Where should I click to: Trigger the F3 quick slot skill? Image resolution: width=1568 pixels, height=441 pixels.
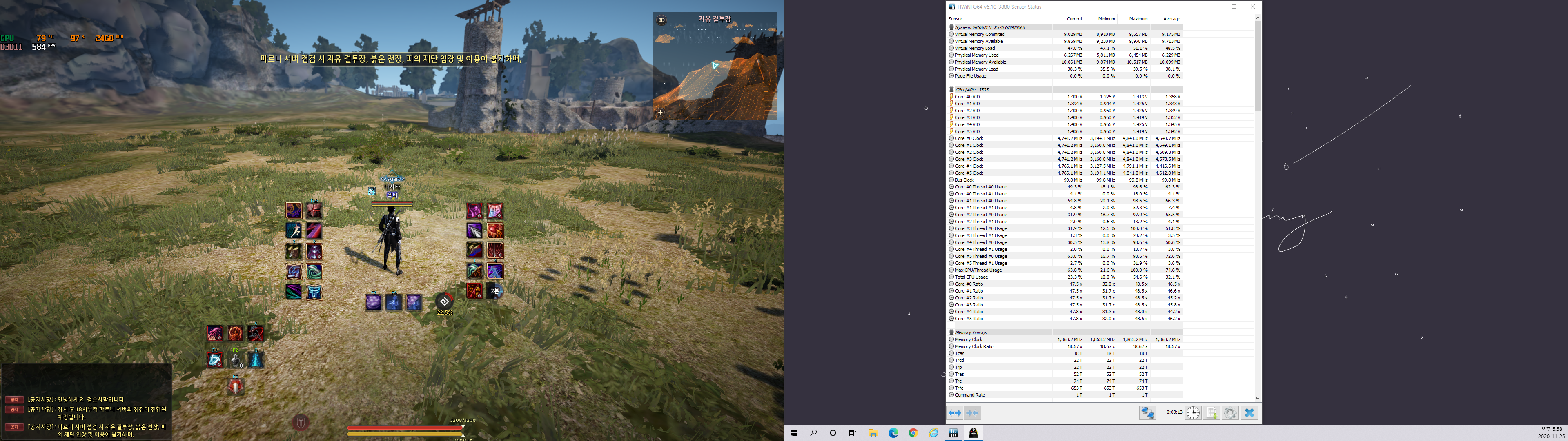point(373,302)
